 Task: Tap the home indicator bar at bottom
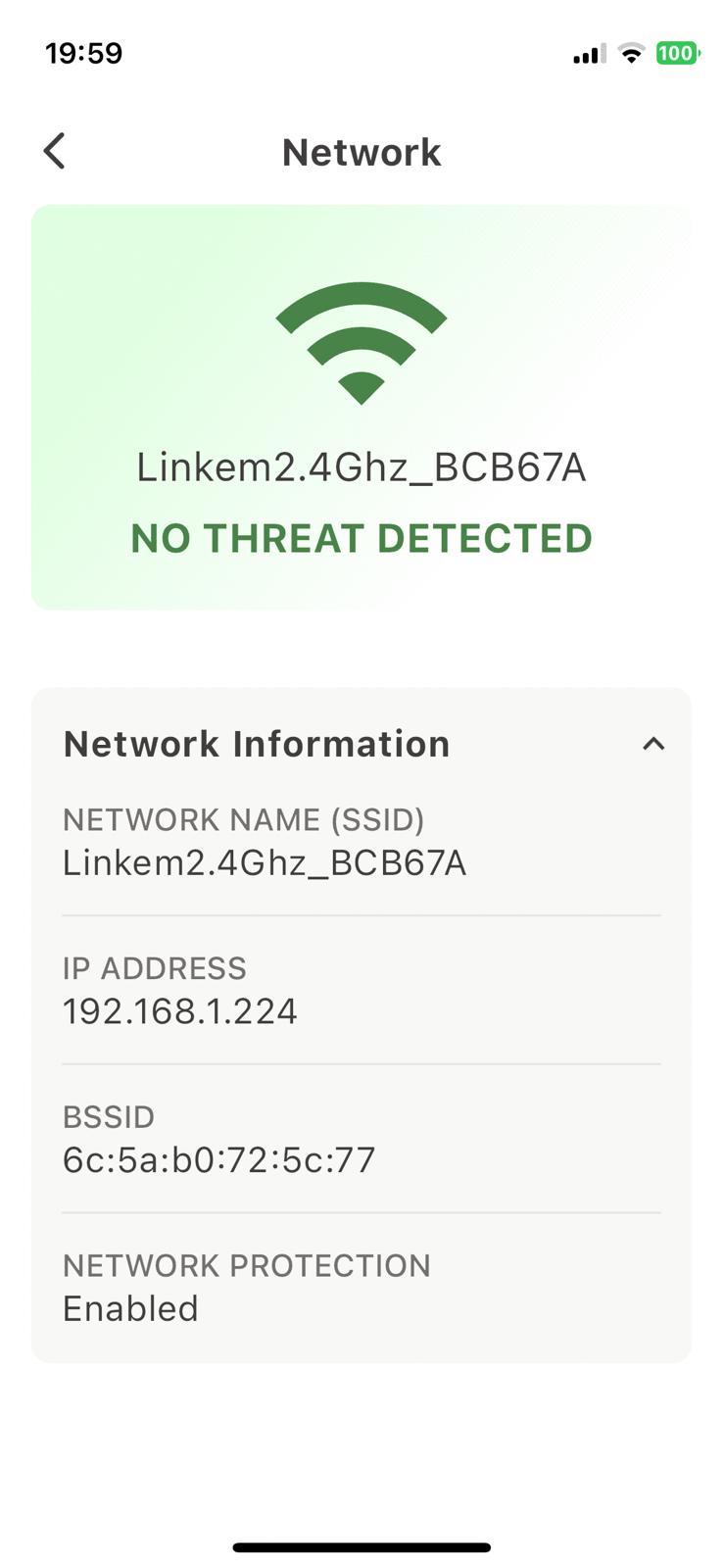[361, 1547]
